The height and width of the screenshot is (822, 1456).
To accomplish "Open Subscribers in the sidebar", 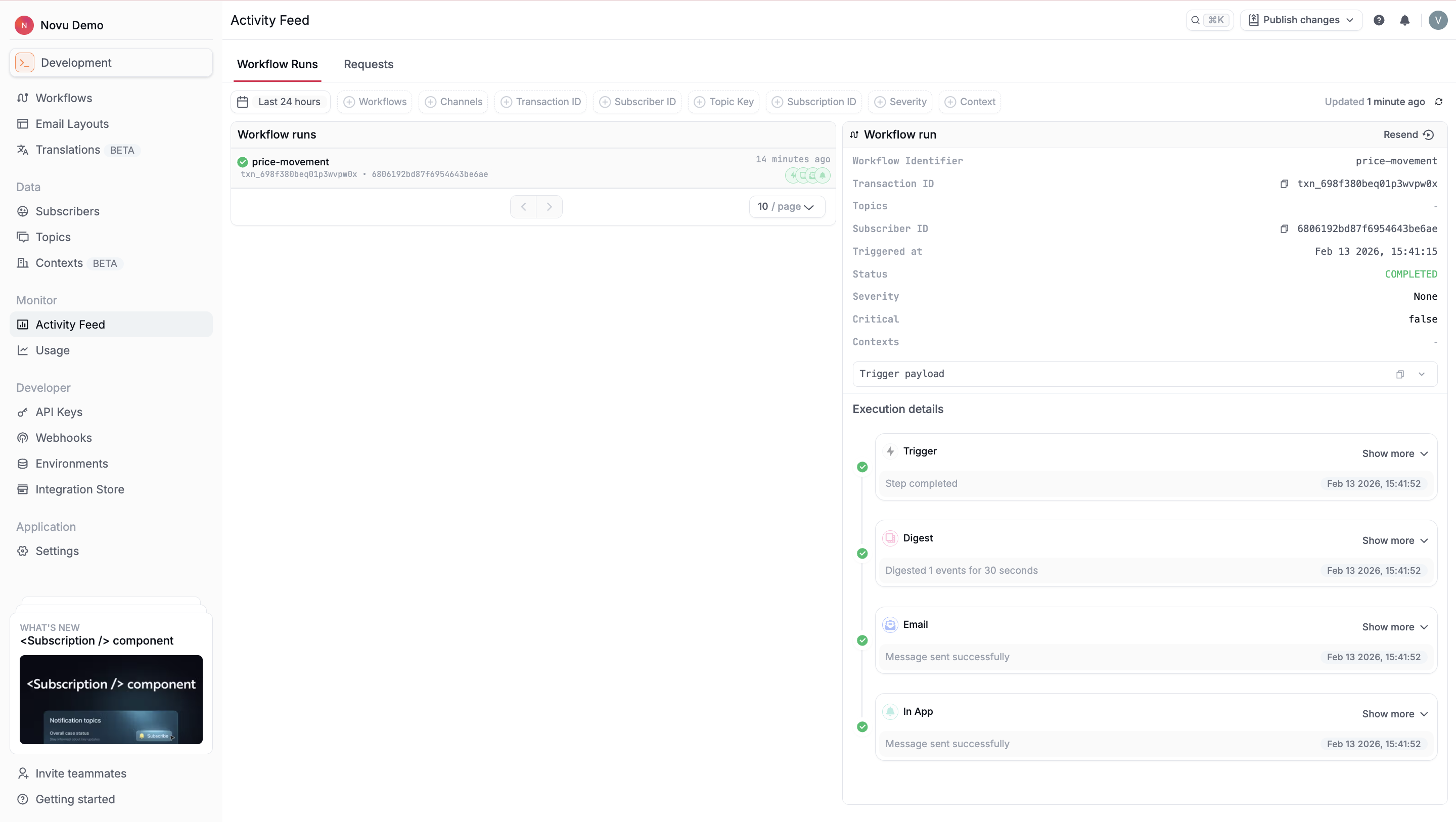I will pyautogui.click(x=67, y=211).
